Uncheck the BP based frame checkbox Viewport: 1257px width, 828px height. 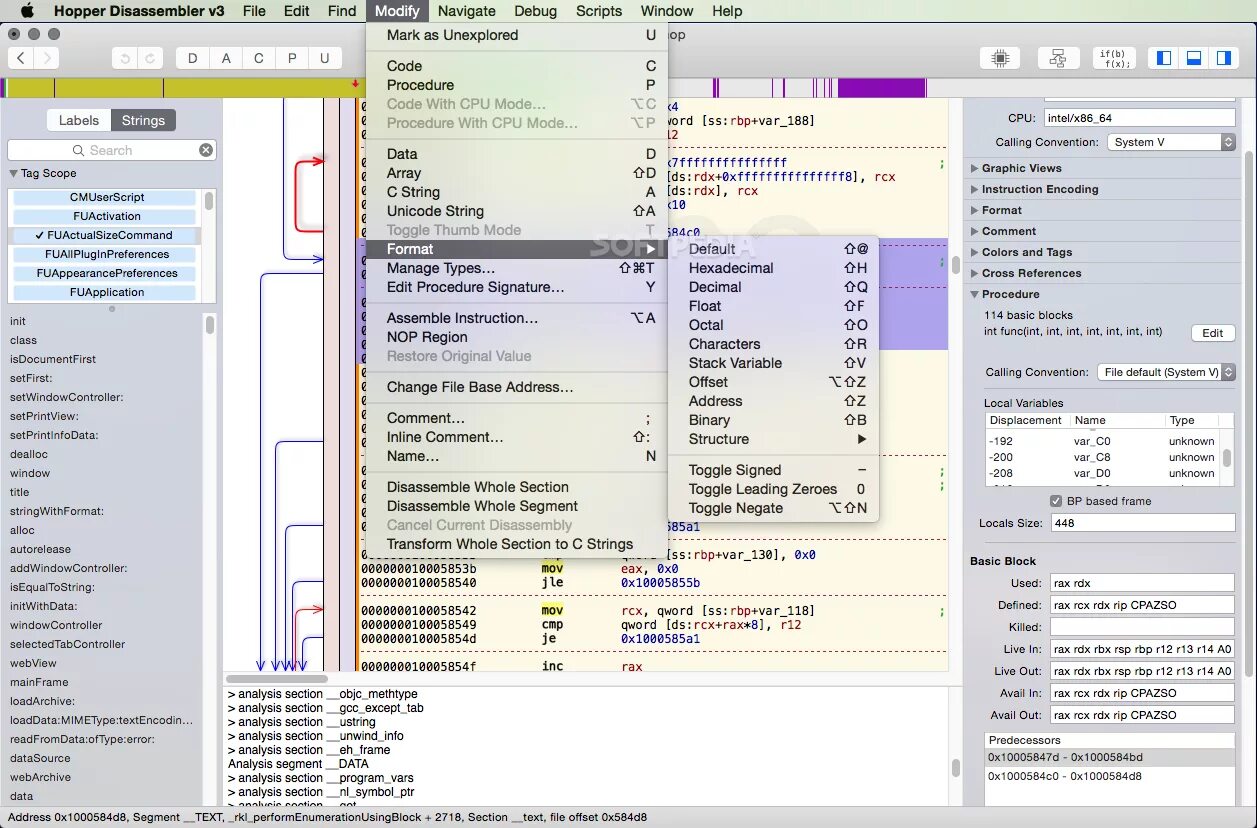(1056, 501)
